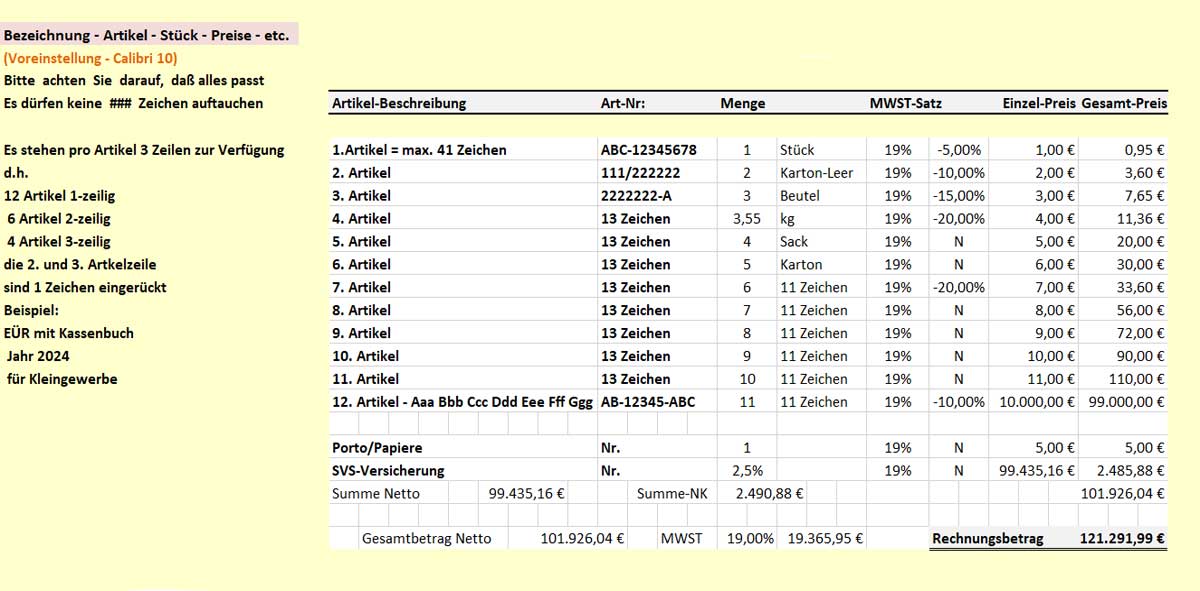Viewport: 1200px width, 591px height.
Task: Select the "Artikel-Beschreibung" column header
Action: click(x=399, y=103)
